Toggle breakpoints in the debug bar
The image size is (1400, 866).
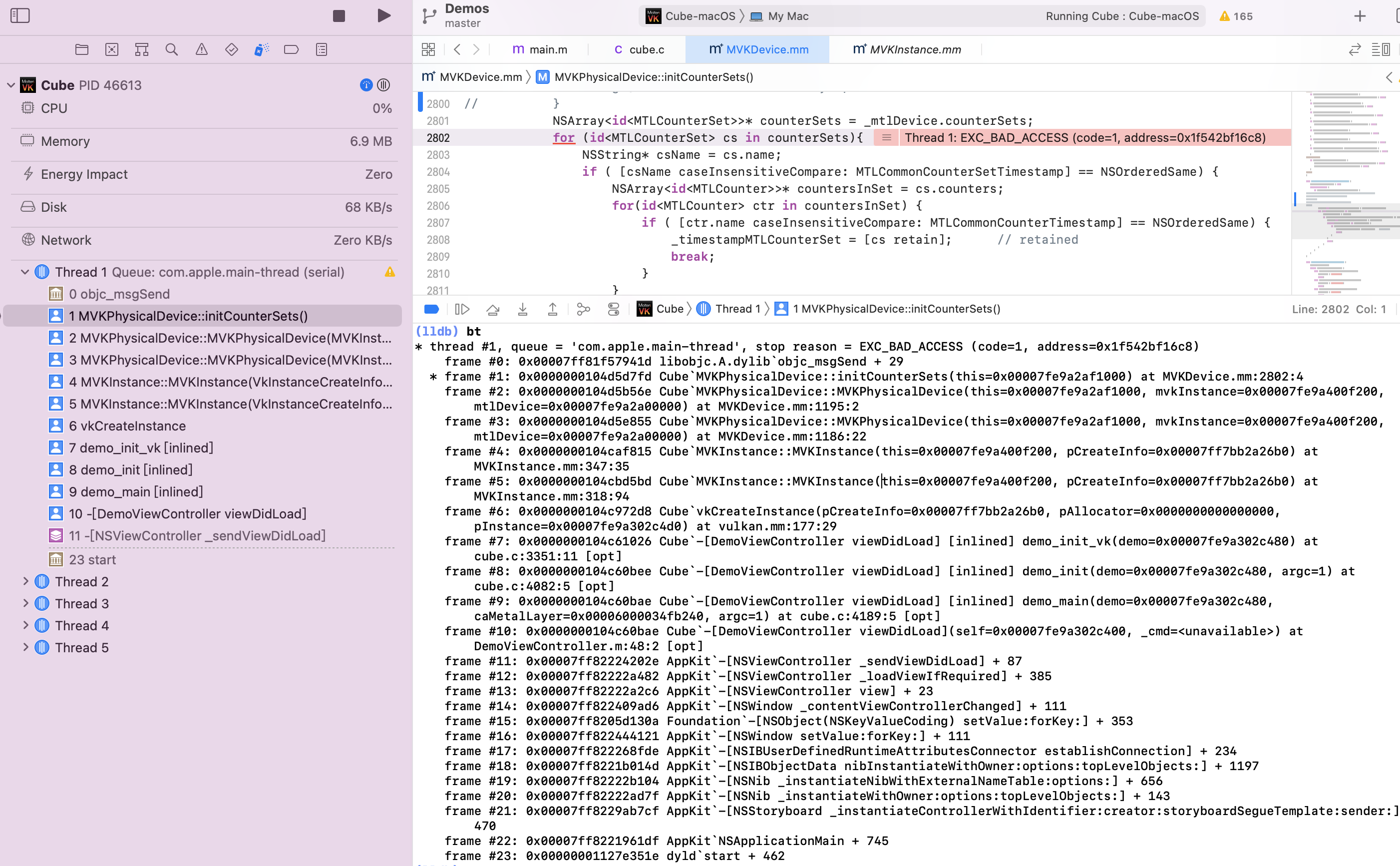coord(431,309)
